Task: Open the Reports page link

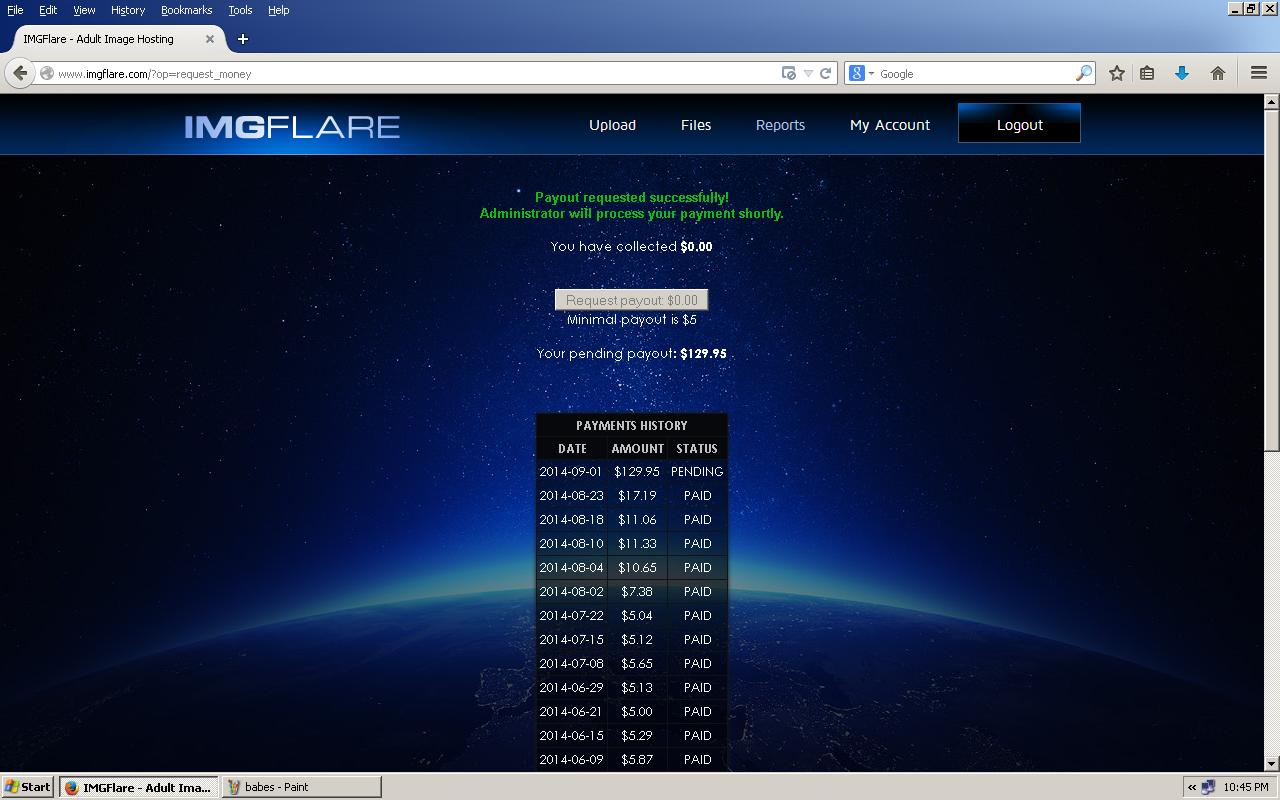Action: tap(780, 125)
